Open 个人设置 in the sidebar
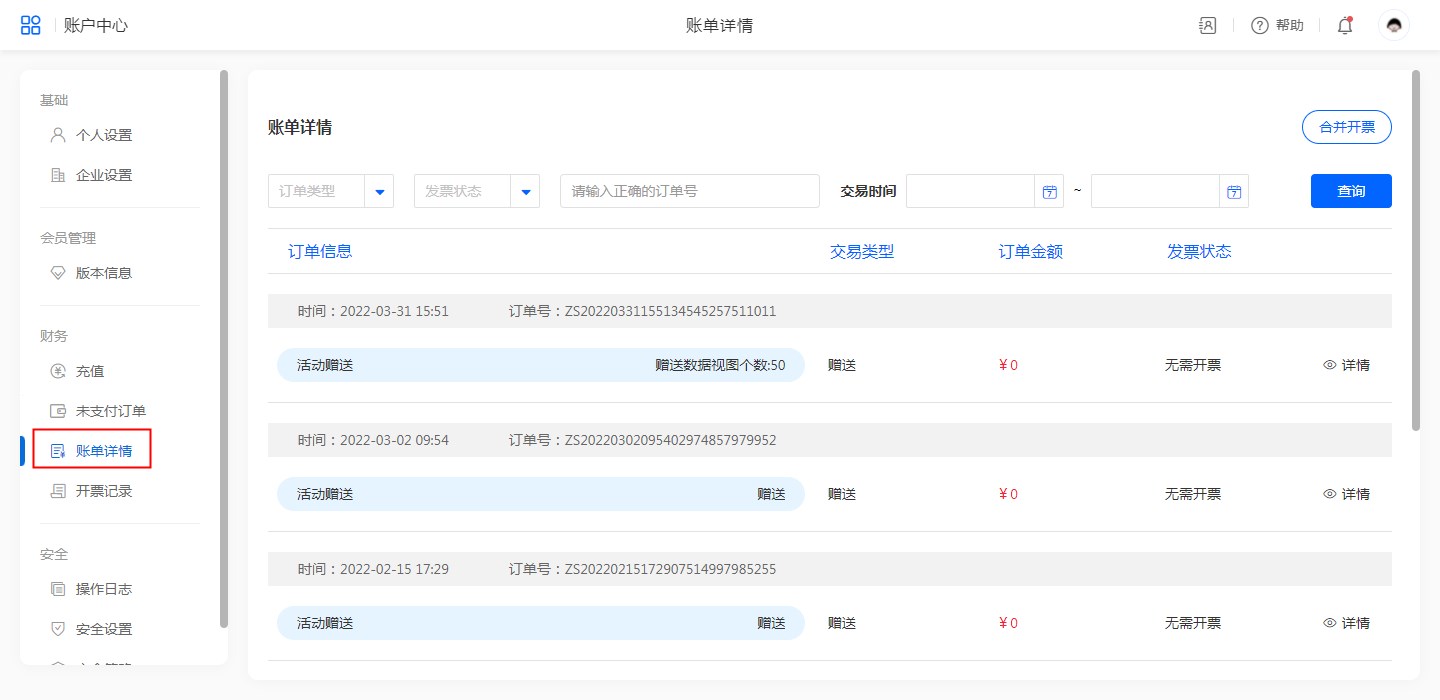 pos(103,135)
